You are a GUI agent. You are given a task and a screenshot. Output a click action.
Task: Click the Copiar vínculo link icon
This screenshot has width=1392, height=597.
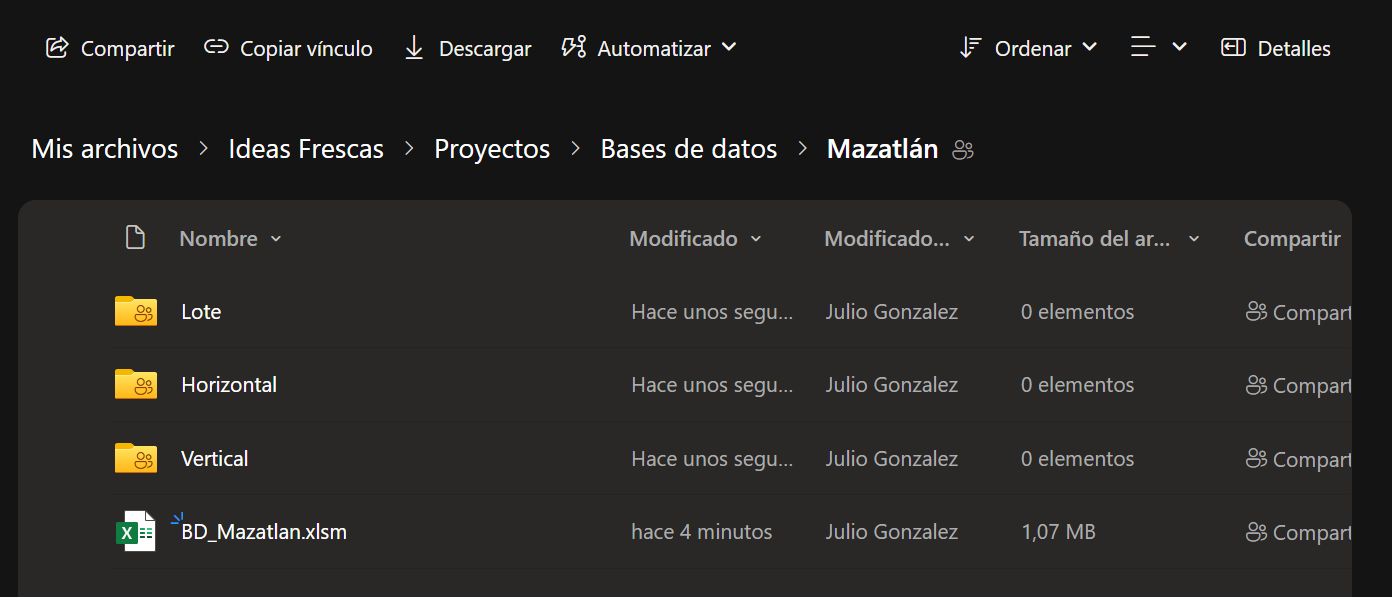[x=216, y=48]
